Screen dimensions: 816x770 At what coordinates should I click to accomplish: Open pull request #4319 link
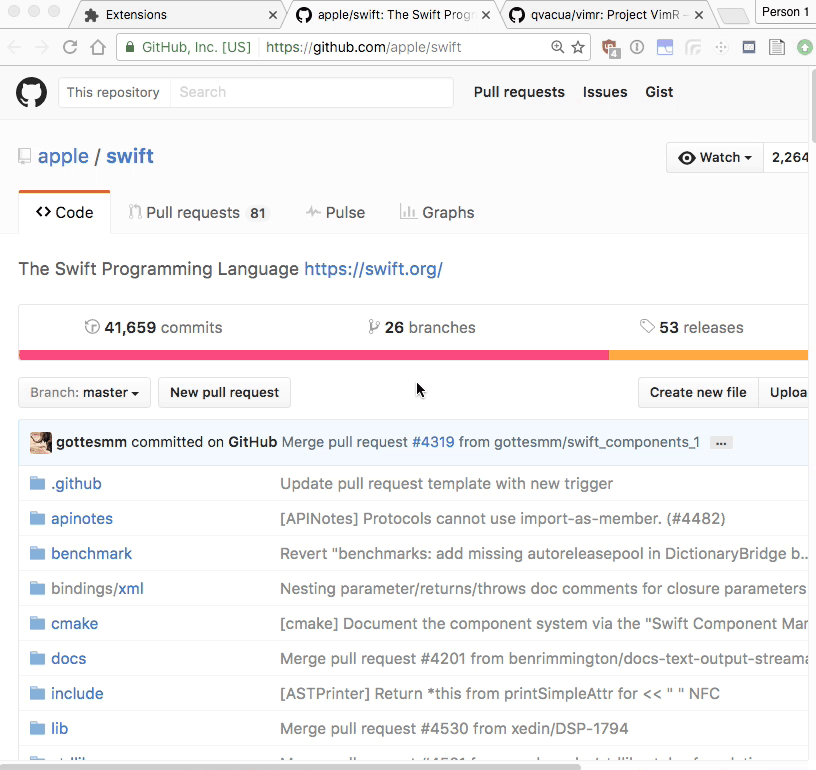pyautogui.click(x=433, y=442)
